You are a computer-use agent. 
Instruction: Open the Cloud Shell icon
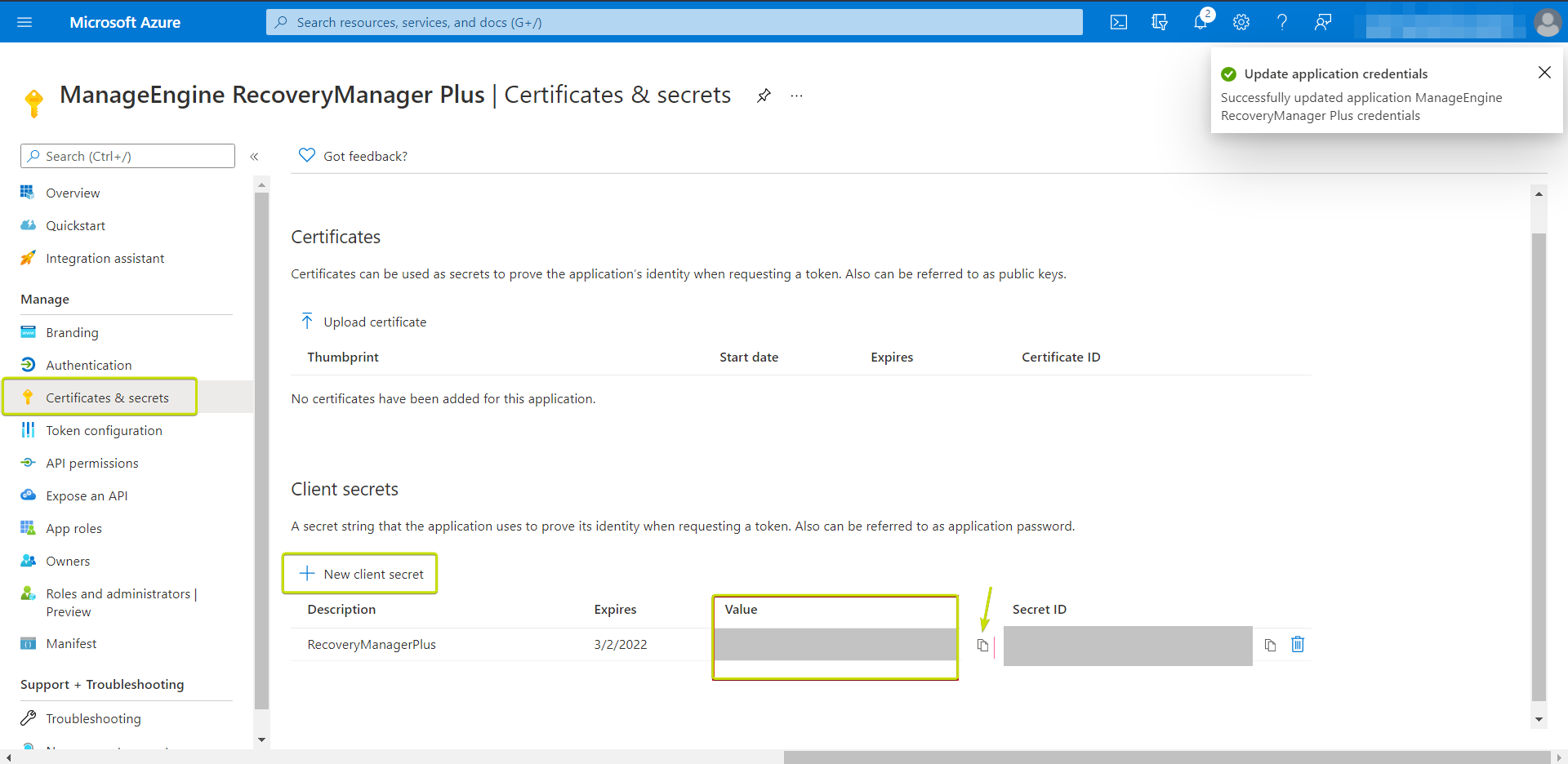click(x=1119, y=22)
